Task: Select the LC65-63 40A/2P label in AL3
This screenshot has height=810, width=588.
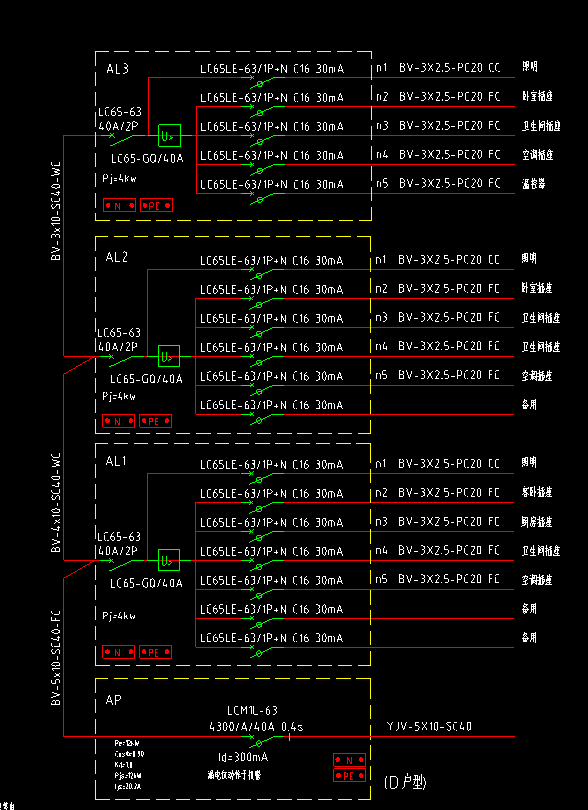Action: tap(121, 119)
